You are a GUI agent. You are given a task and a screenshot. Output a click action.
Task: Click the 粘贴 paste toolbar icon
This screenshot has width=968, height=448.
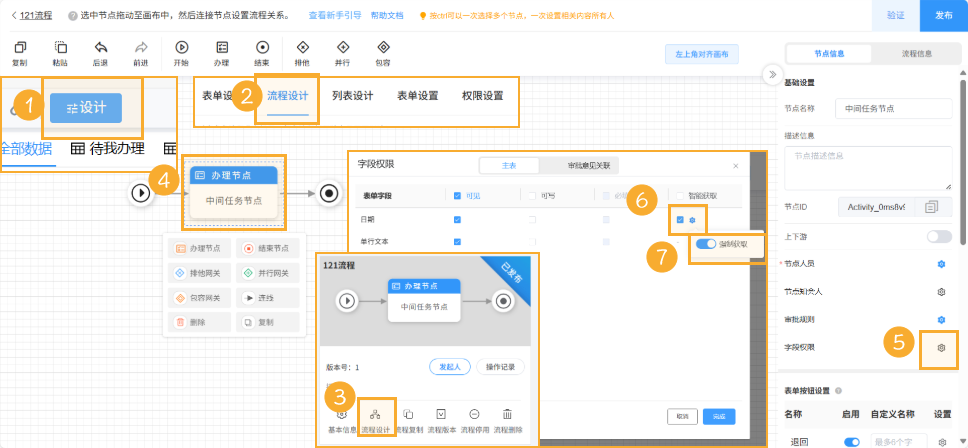60,48
